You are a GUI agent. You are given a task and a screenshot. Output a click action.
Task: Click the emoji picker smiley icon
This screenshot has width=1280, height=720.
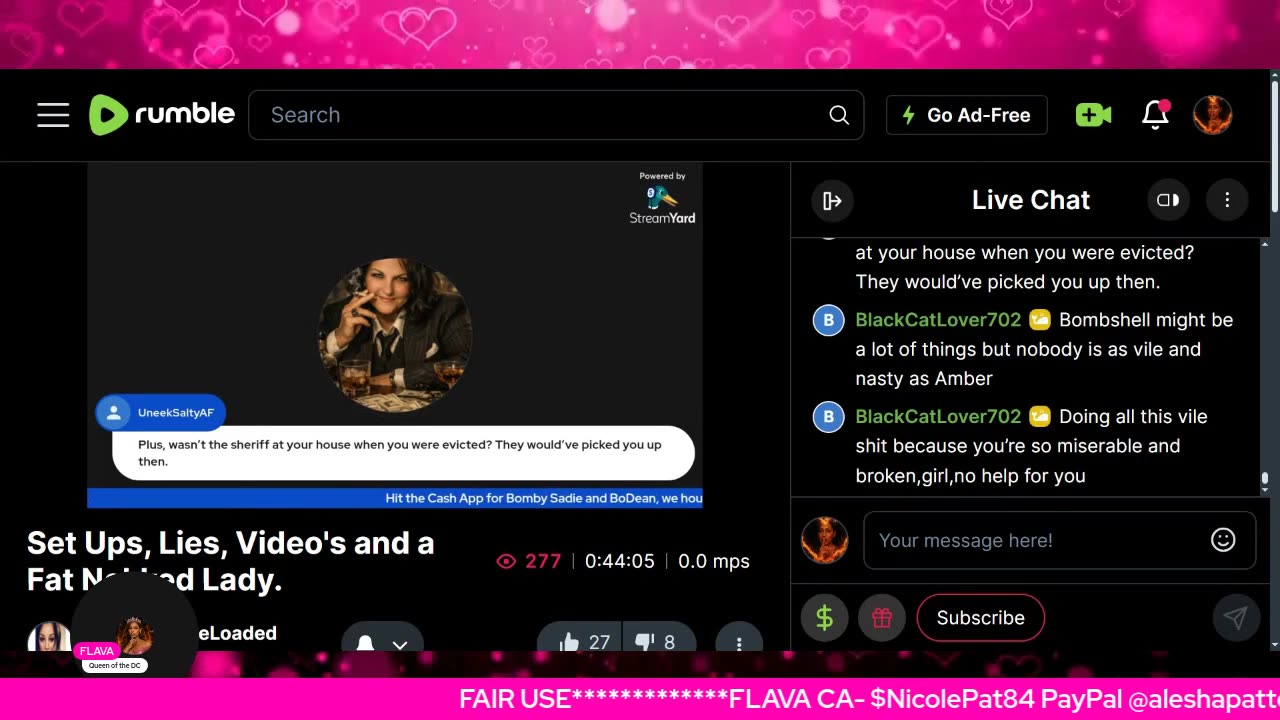tap(1223, 540)
